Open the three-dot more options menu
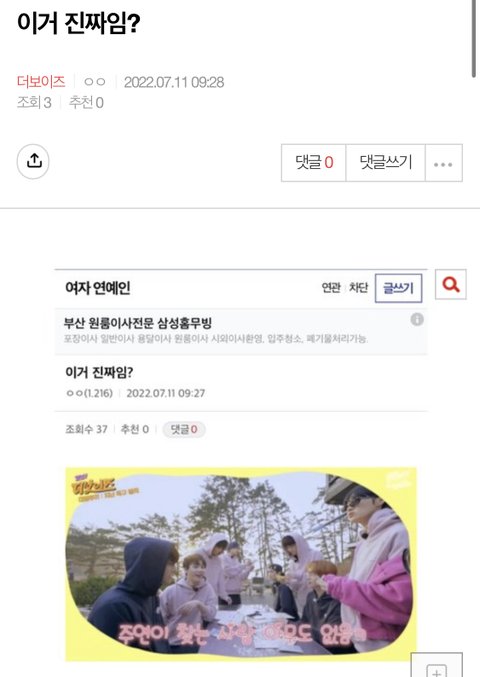 click(443, 163)
